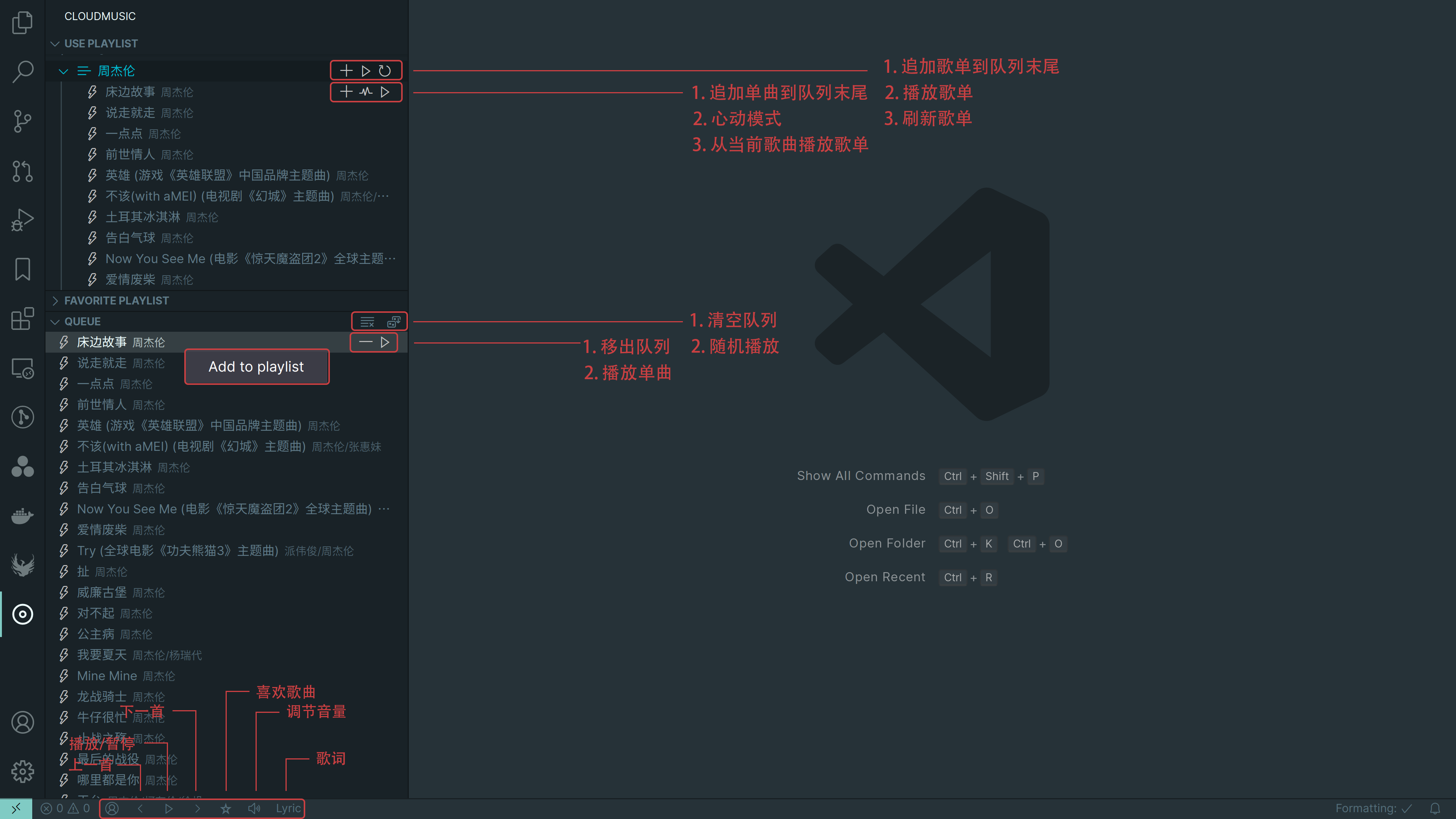Select 床边故事 row in the queue

coord(227,342)
